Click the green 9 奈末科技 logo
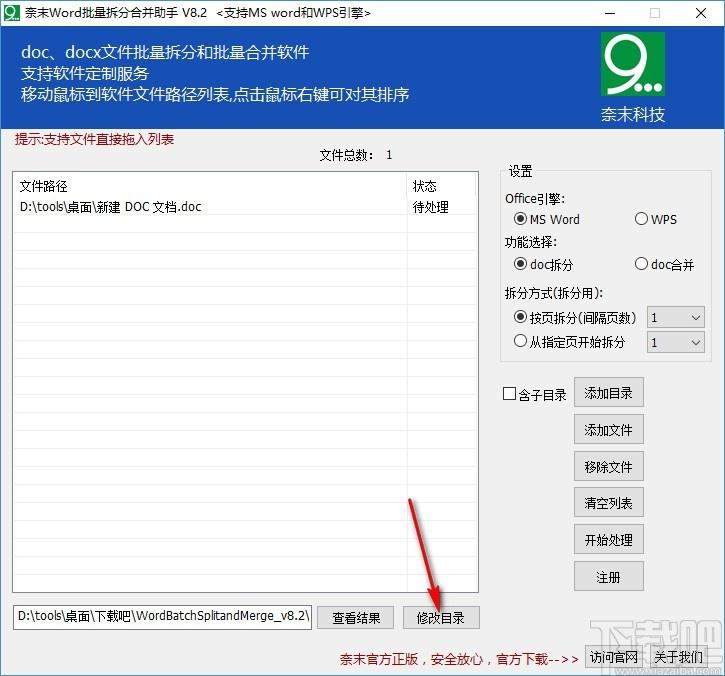 (x=633, y=64)
